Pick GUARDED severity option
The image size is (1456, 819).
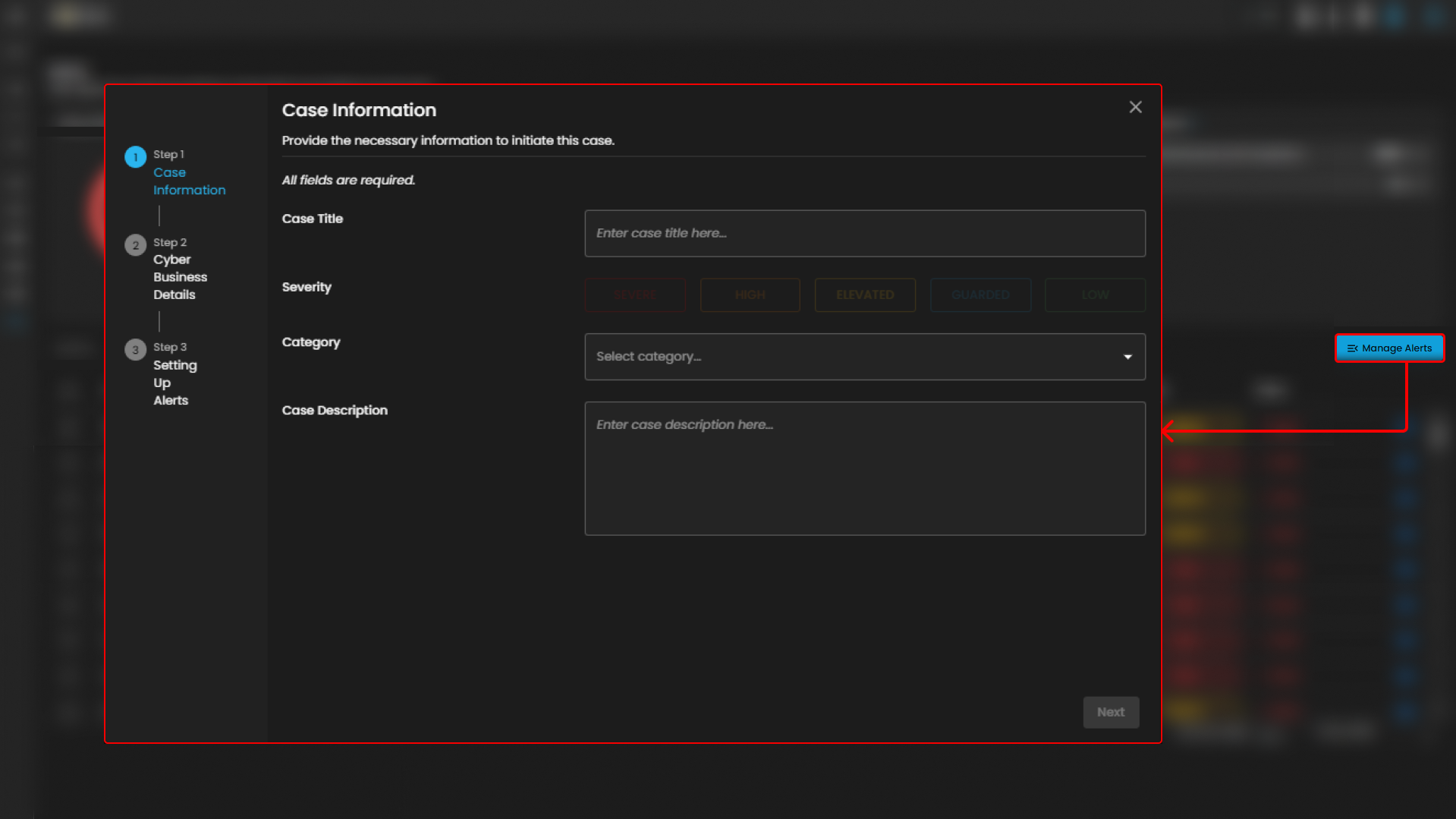pyautogui.click(x=980, y=295)
